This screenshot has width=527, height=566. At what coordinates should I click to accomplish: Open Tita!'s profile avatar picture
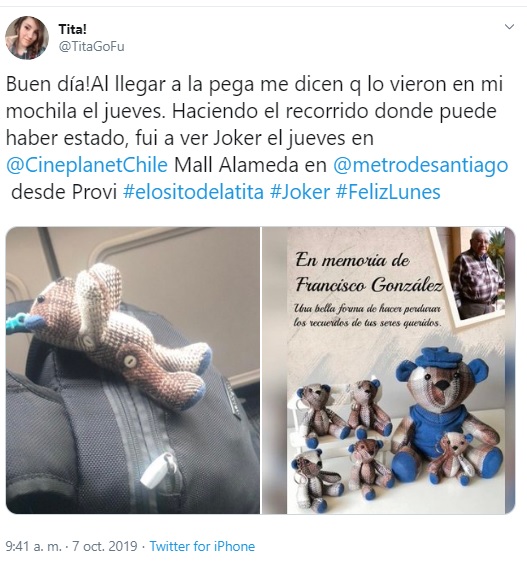[27, 38]
